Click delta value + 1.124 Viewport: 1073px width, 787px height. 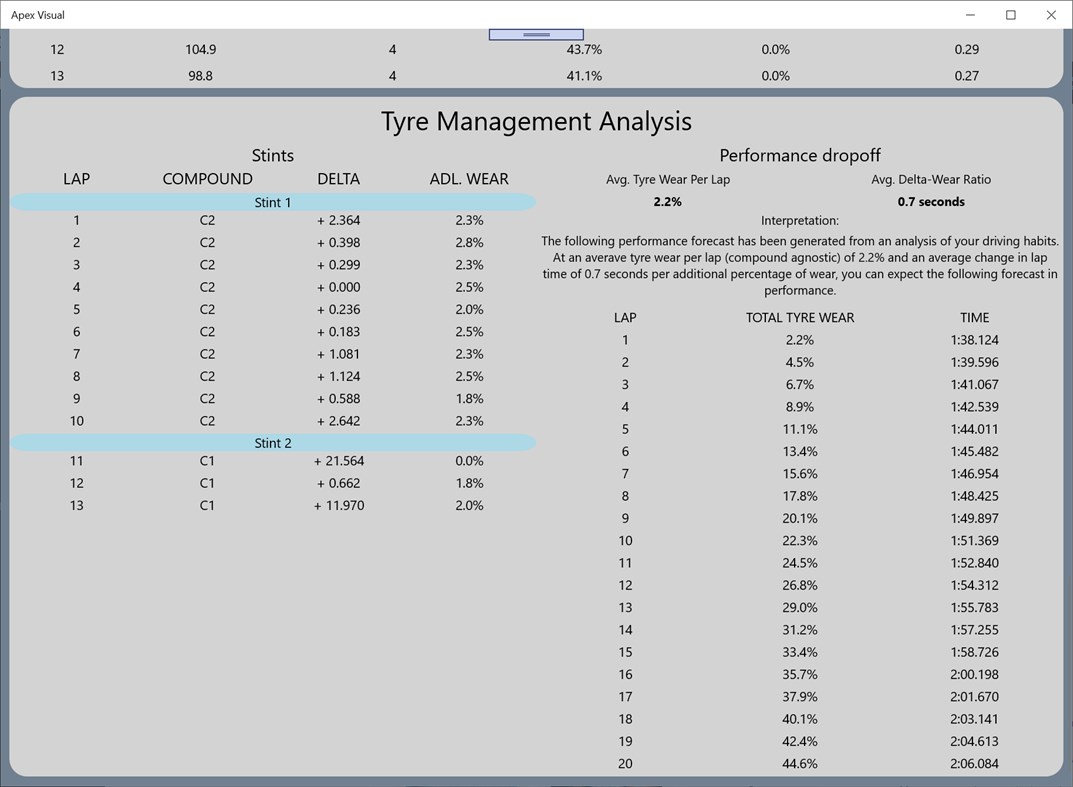(x=339, y=376)
